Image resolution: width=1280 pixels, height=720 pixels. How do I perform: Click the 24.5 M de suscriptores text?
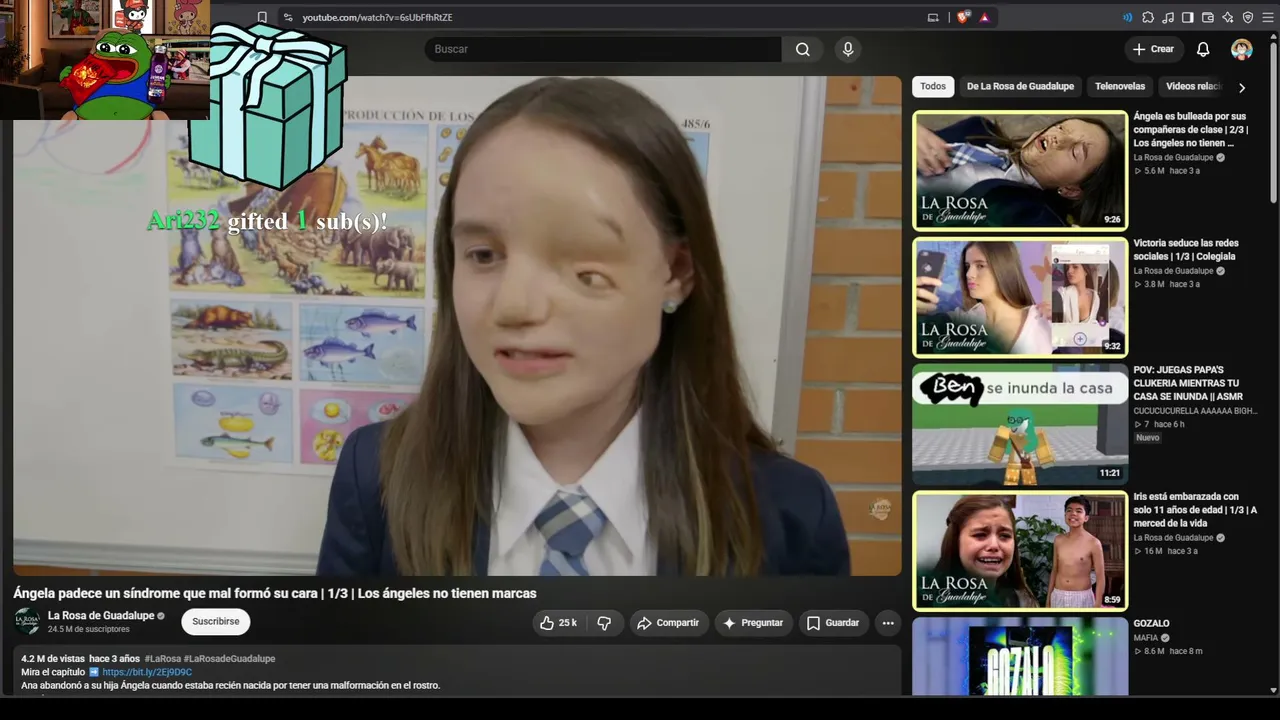pos(89,629)
